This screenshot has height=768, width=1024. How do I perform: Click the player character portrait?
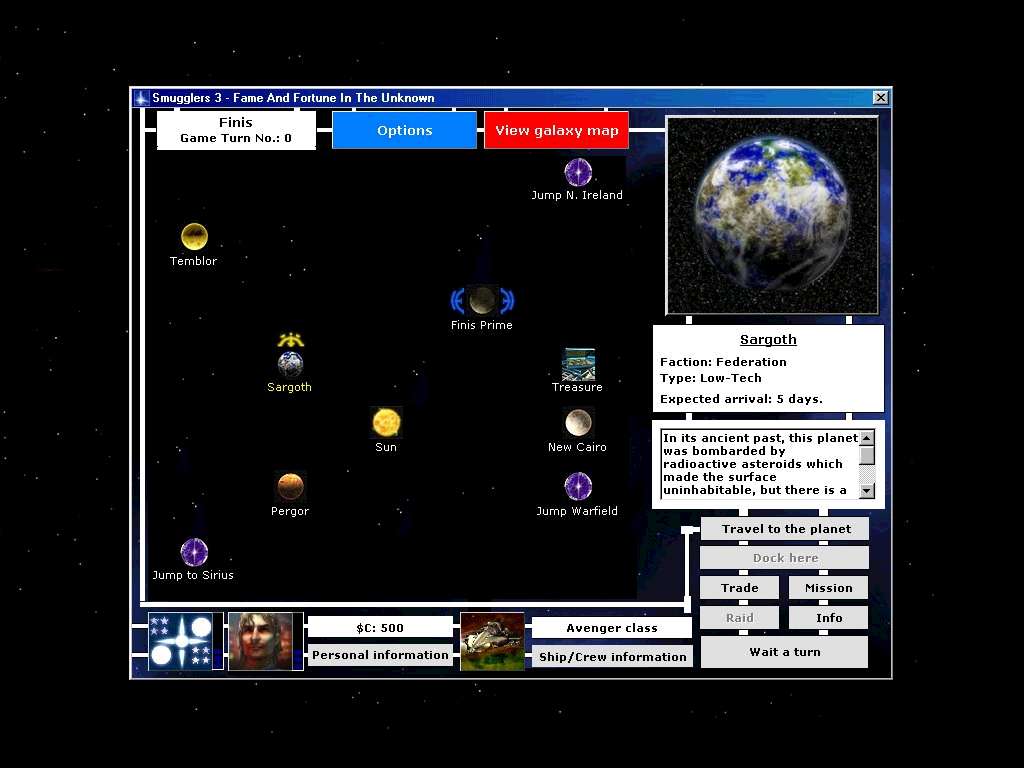pyautogui.click(x=261, y=641)
